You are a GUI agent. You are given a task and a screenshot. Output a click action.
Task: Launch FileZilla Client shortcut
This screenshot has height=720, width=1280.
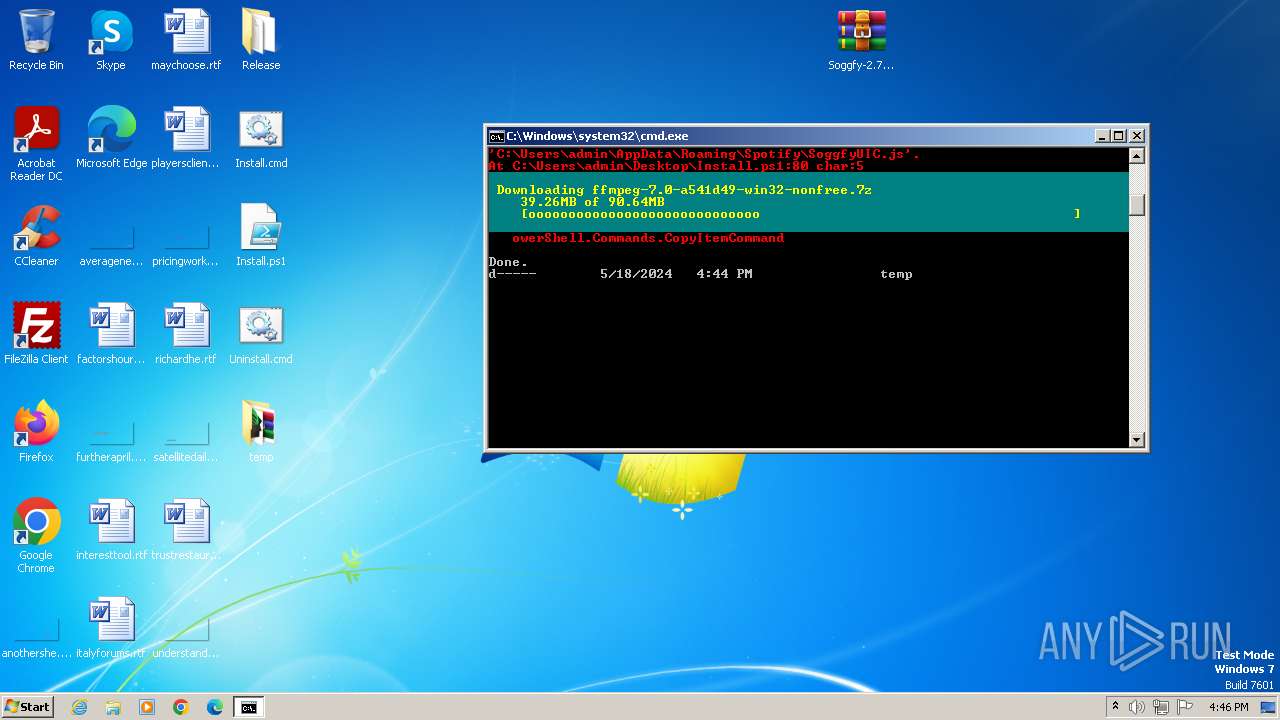click(x=36, y=334)
